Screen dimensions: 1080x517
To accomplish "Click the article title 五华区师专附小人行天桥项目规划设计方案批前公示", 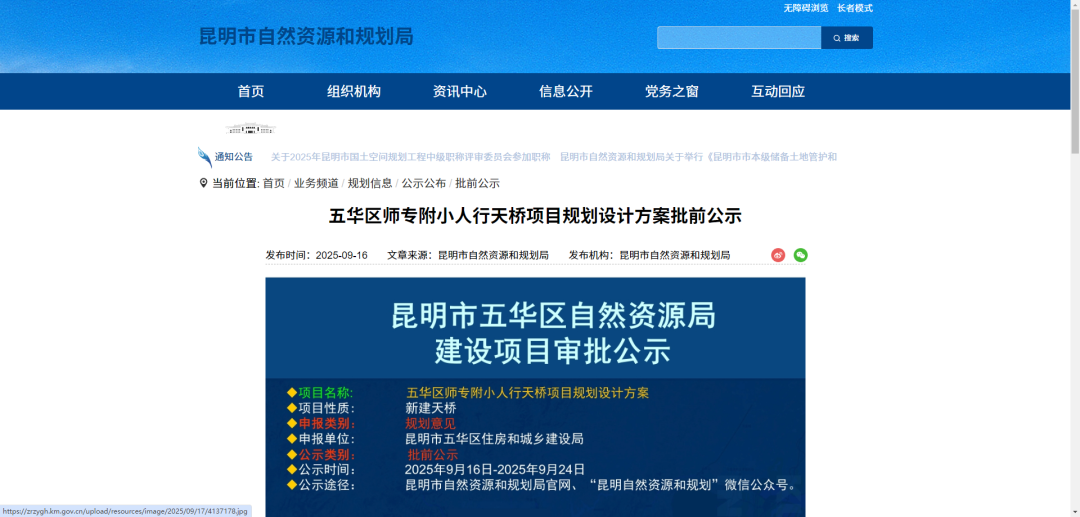I will (535, 216).
